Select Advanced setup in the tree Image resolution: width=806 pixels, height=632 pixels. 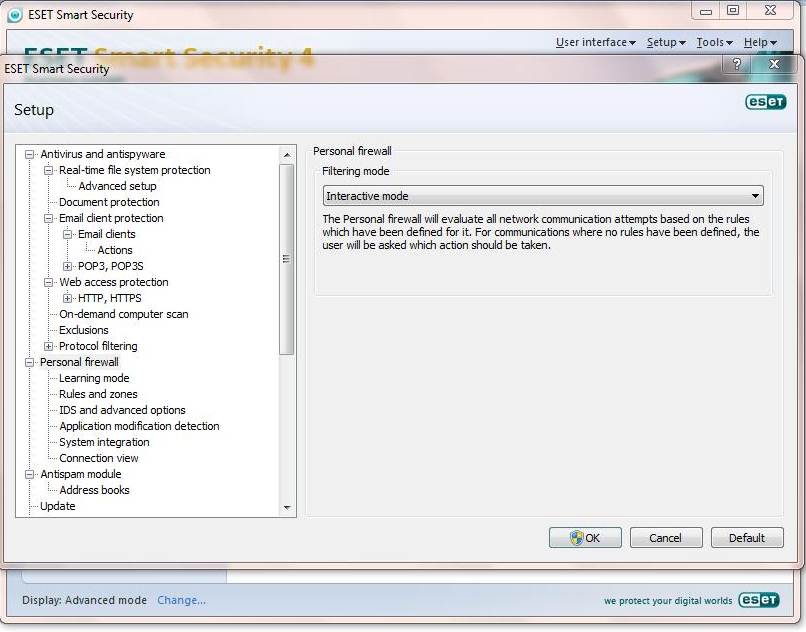tap(117, 186)
